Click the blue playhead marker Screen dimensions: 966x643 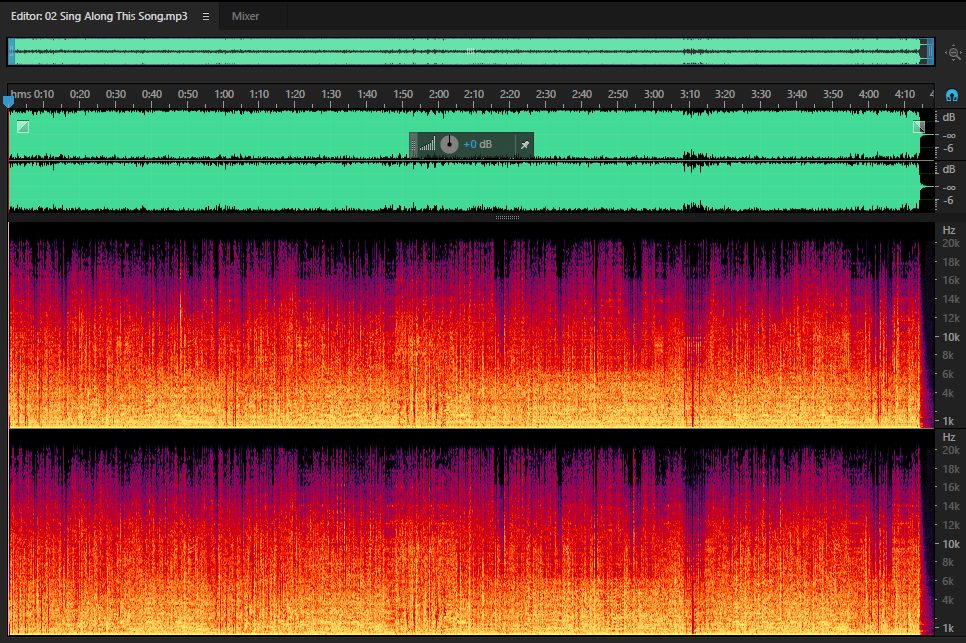pos(8,102)
